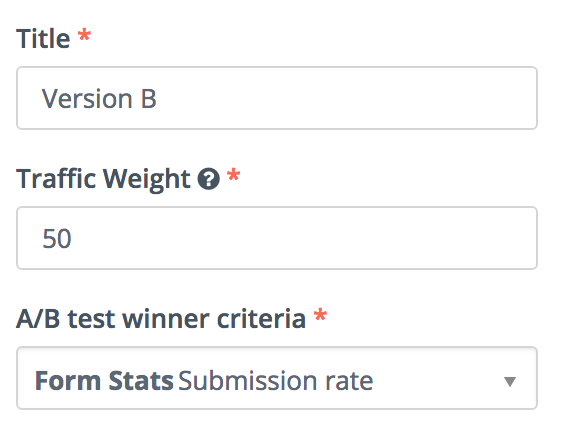The width and height of the screenshot is (570, 448).
Task: Click the 'Title' field label
Action: tap(43, 39)
